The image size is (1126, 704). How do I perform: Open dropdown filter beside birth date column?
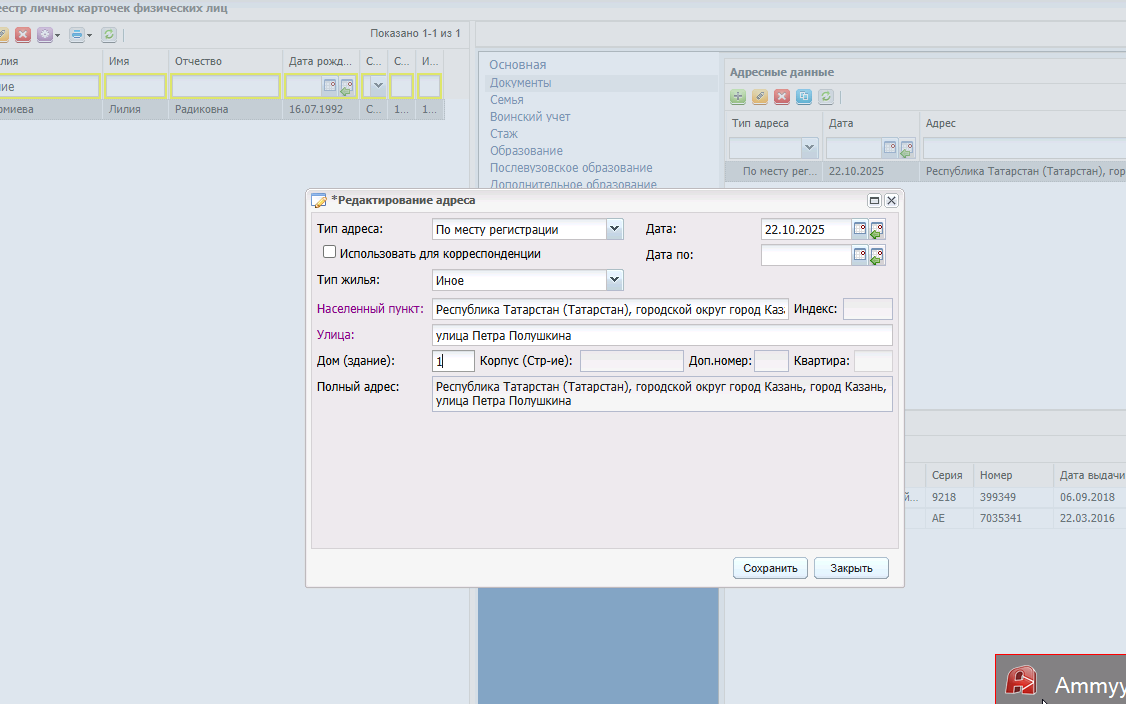point(378,86)
